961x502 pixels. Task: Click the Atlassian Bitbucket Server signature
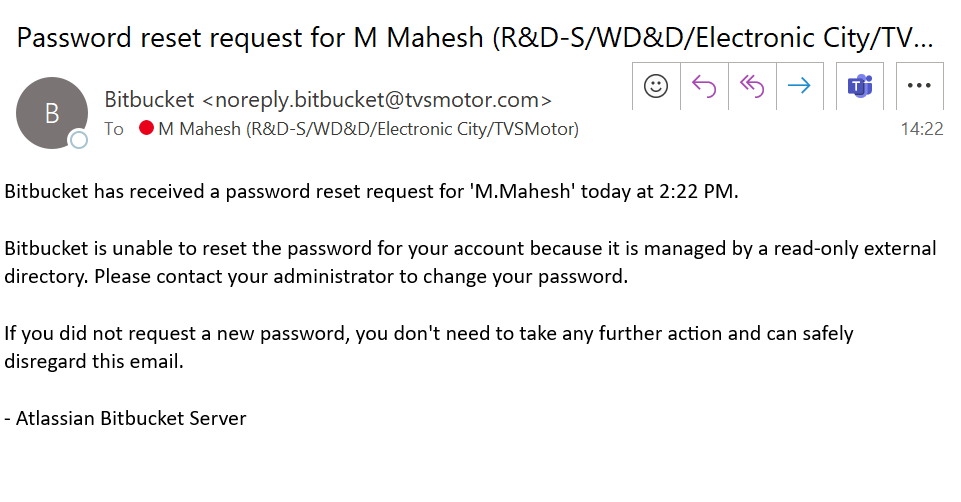click(125, 418)
